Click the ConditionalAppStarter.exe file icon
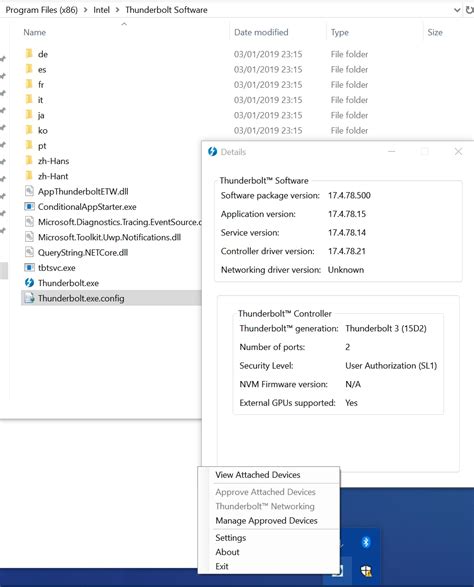This screenshot has width=474, height=587. [x=29, y=206]
